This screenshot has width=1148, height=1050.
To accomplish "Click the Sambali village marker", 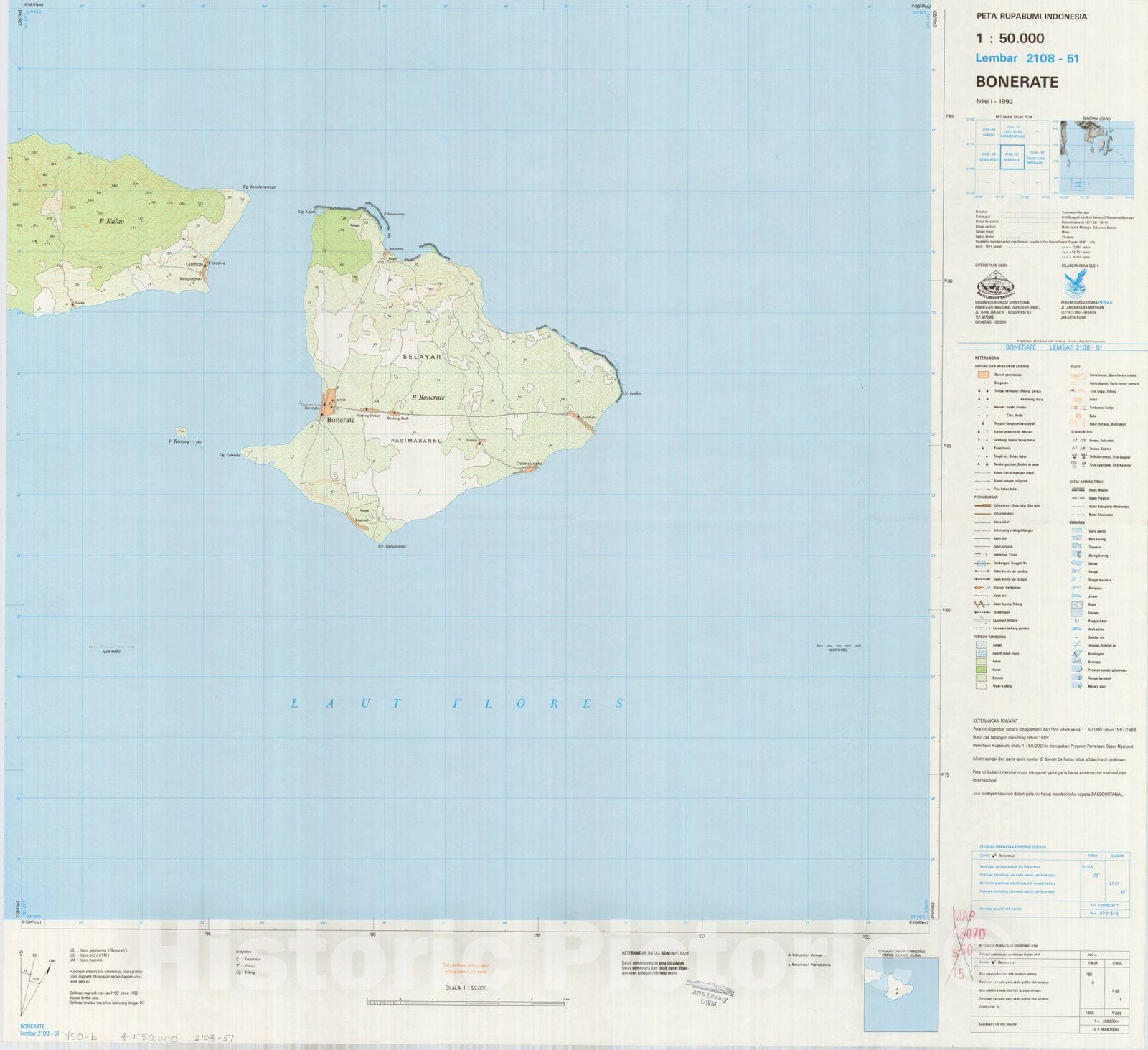I will click(x=578, y=416).
